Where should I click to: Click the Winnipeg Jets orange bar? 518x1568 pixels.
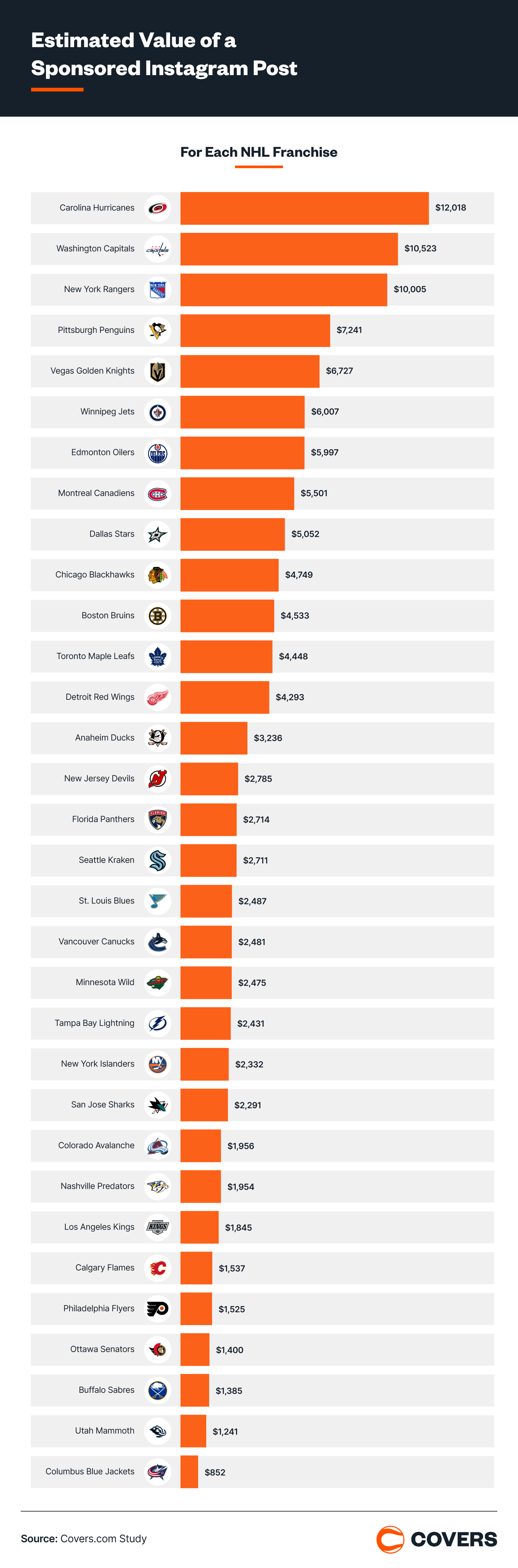point(242,412)
